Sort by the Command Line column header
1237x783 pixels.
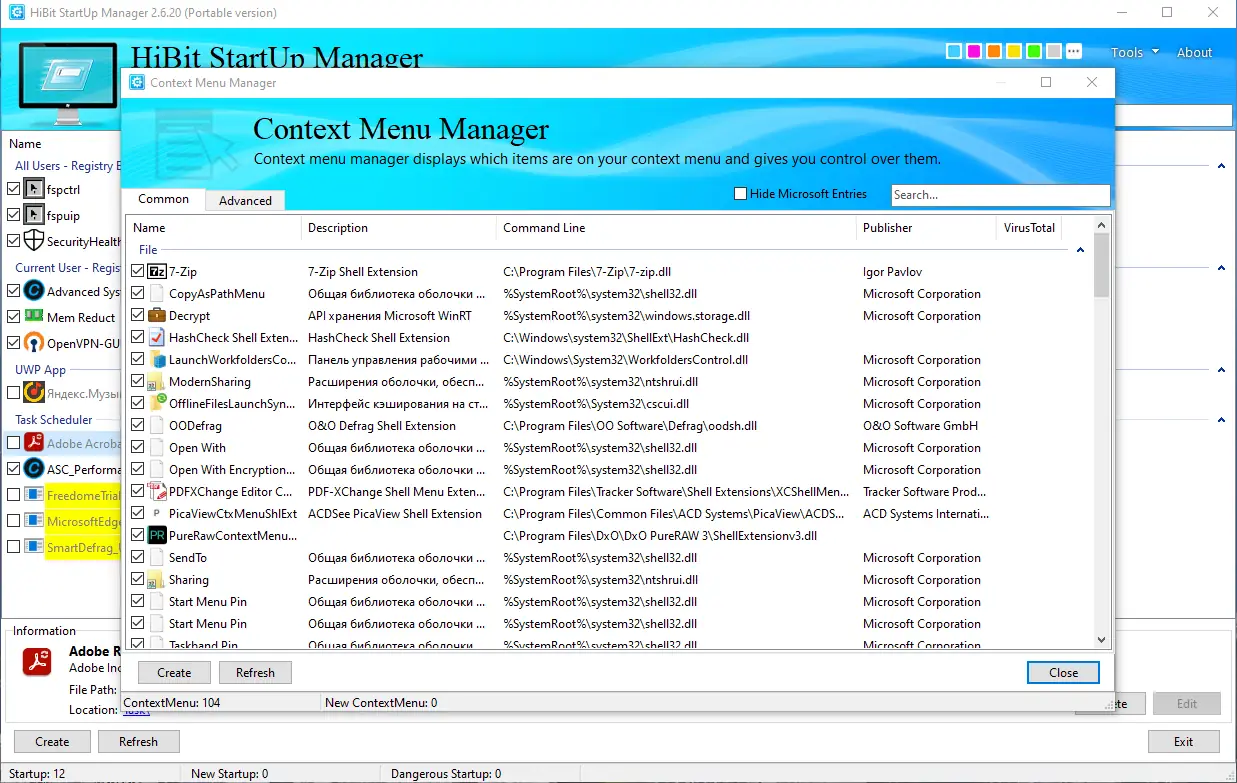[676, 228]
